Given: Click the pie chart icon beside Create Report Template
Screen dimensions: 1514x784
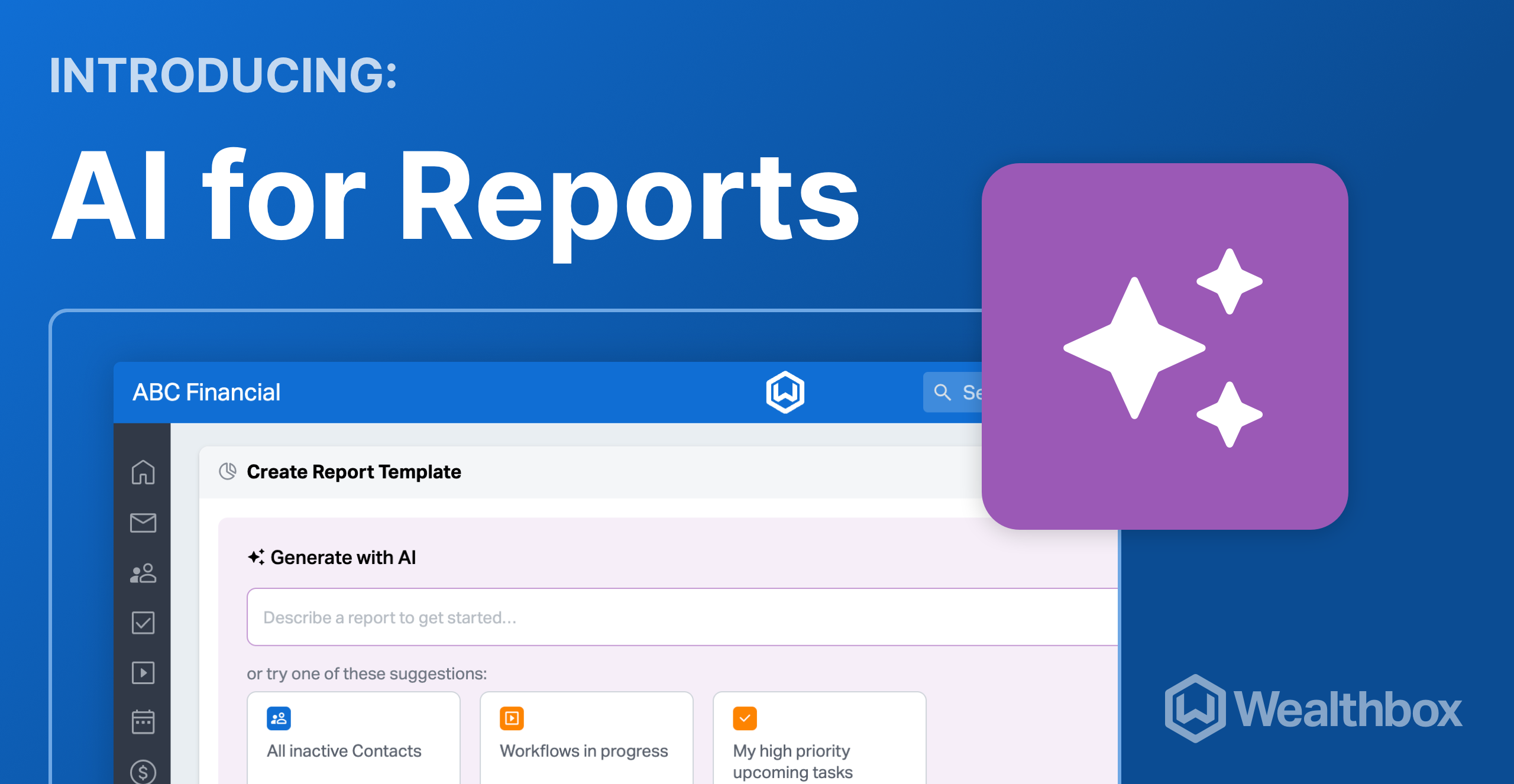Looking at the screenshot, I should (x=227, y=471).
